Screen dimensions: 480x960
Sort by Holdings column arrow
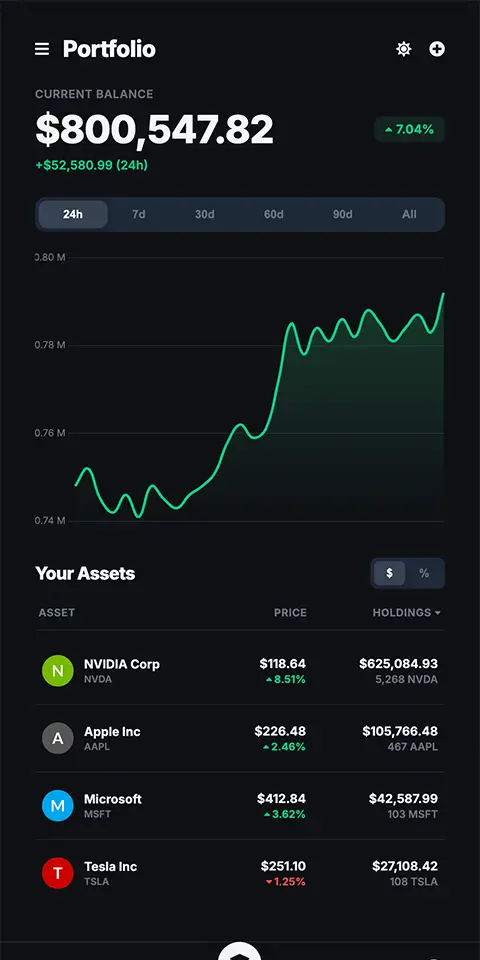(x=438, y=613)
